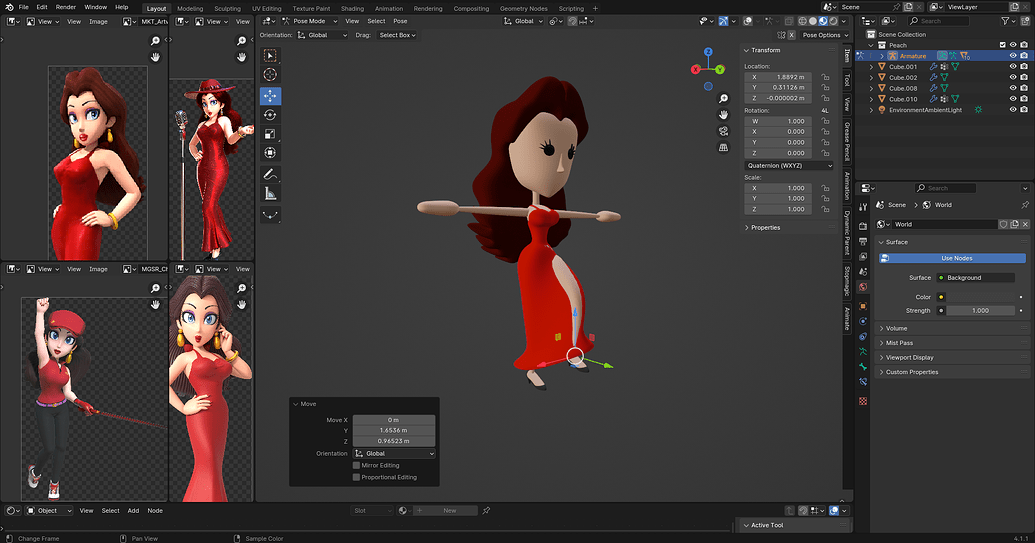
Task: Open the World properties tab icon
Action: click(863, 287)
